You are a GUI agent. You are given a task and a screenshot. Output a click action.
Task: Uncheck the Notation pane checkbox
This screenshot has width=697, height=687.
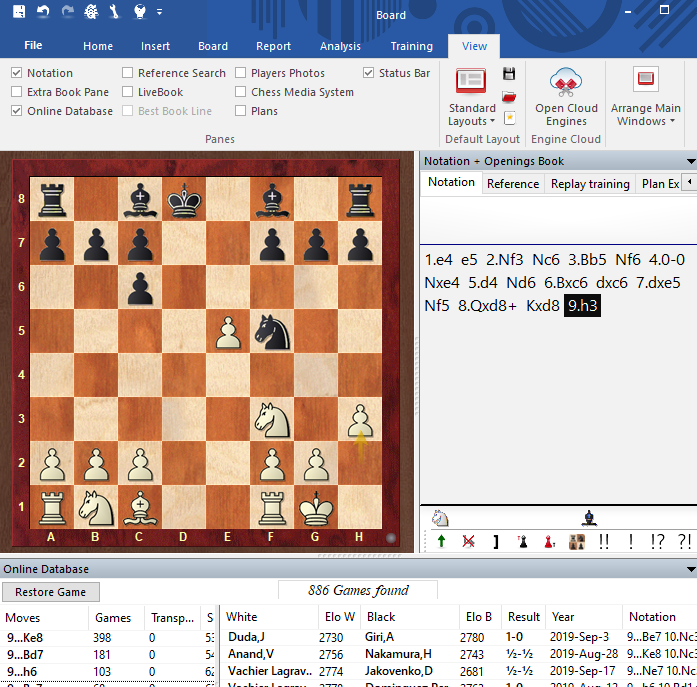(x=17, y=73)
